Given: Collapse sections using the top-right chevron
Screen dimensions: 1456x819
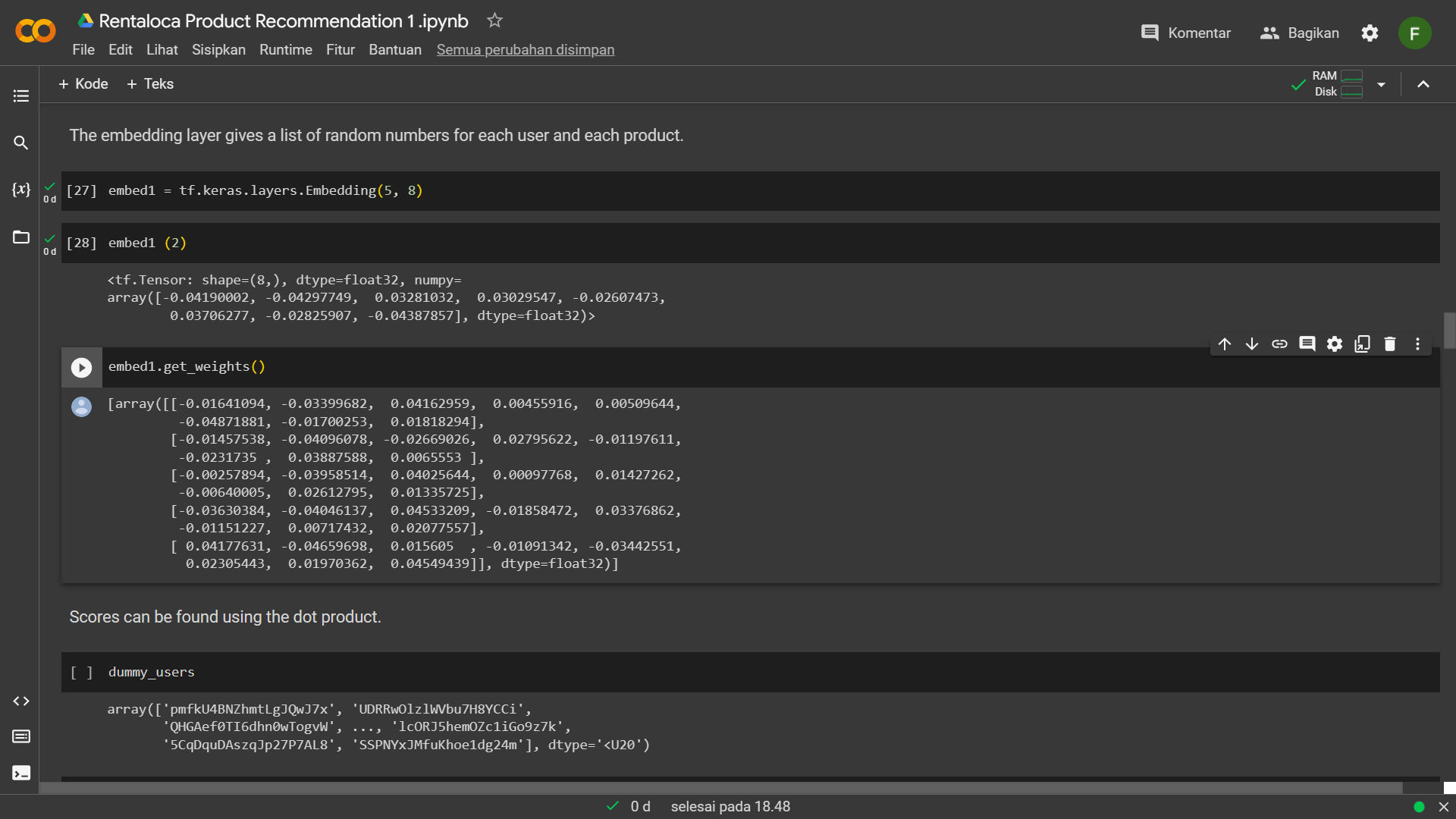Looking at the screenshot, I should [x=1423, y=84].
